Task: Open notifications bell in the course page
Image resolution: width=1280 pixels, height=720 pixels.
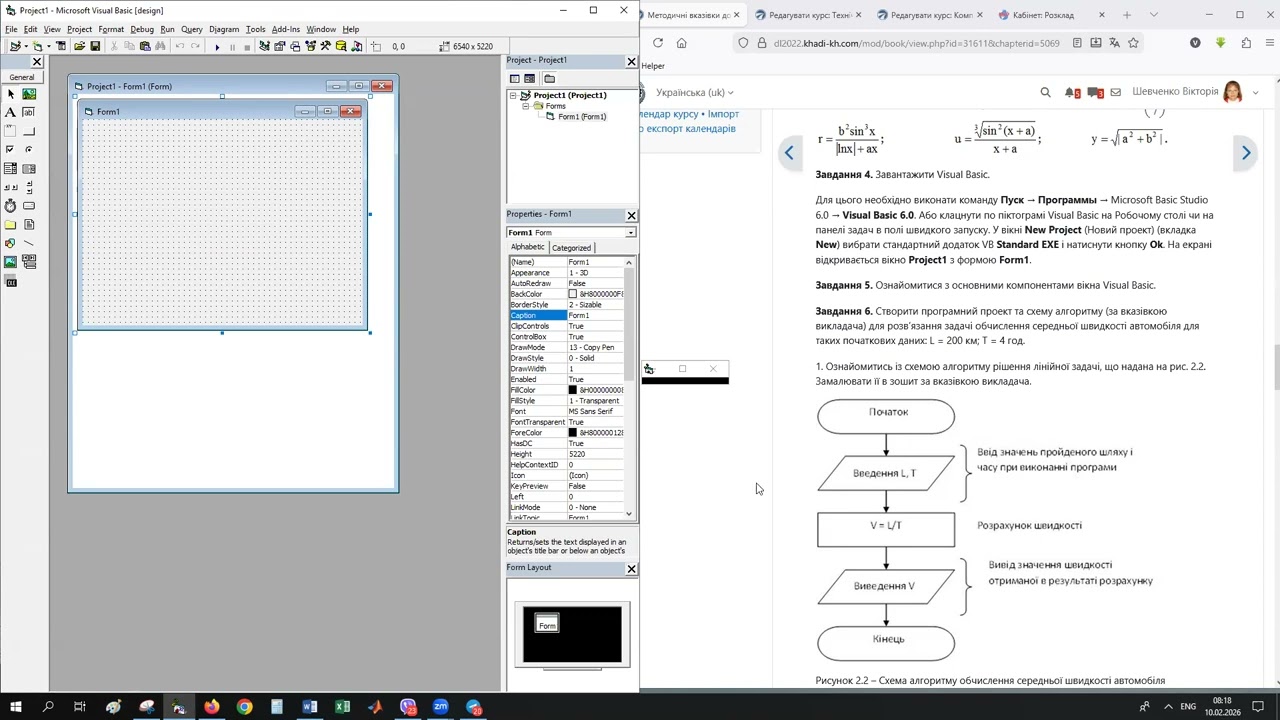Action: tap(1071, 92)
